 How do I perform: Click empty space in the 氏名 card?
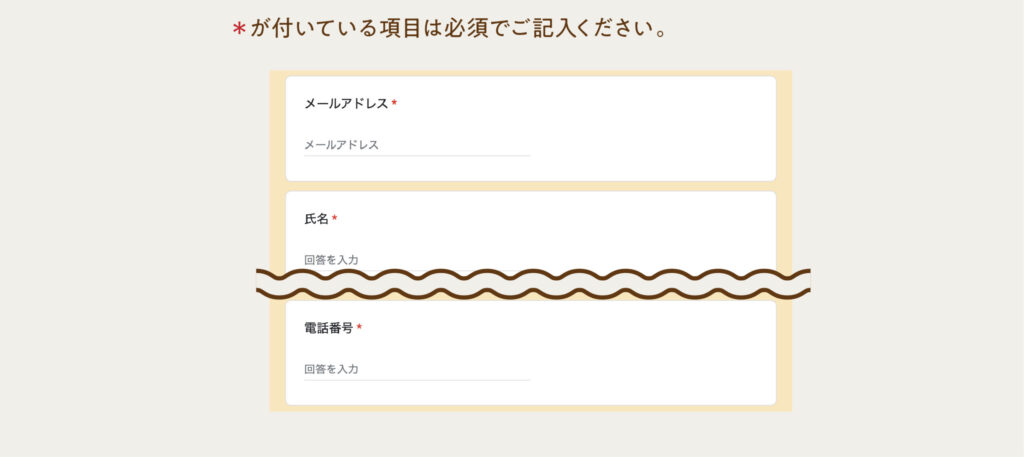(650, 230)
